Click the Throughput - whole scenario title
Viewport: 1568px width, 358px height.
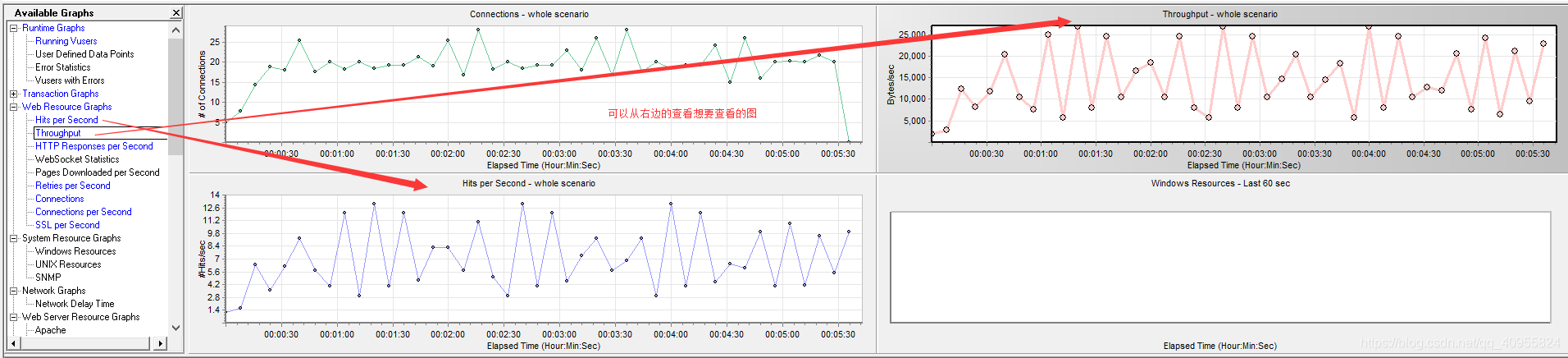click(x=1219, y=14)
